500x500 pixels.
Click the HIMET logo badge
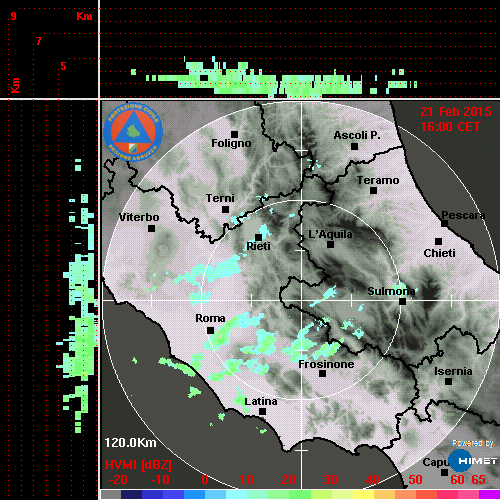pyautogui.click(x=473, y=461)
